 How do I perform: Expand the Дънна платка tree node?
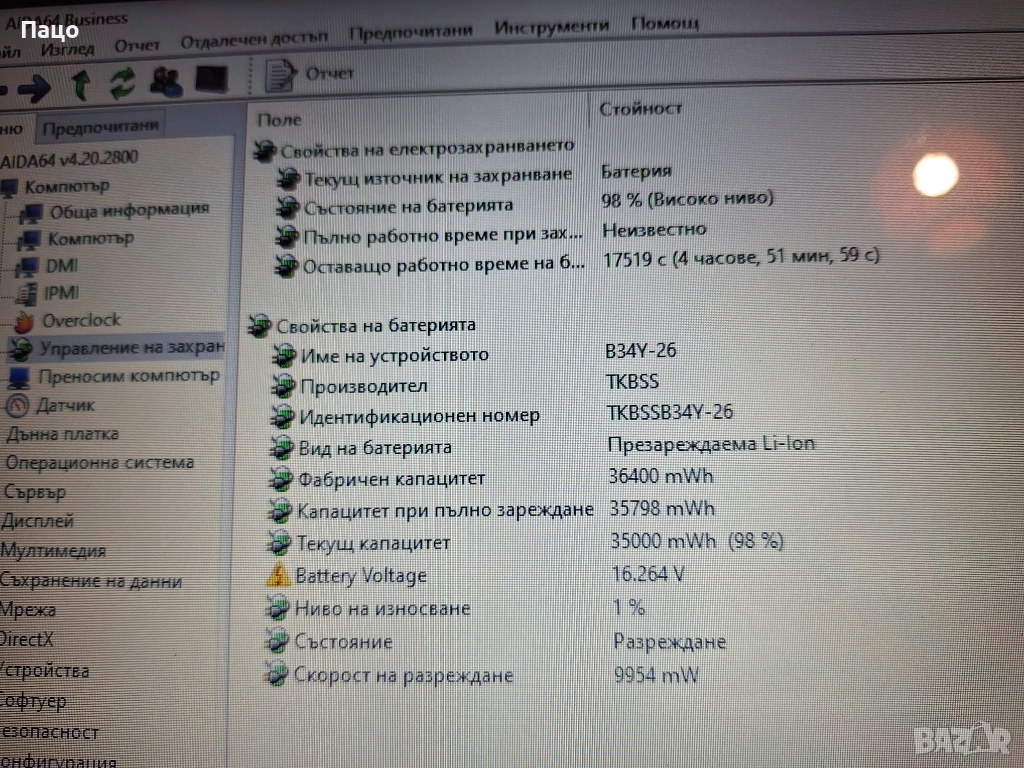(x=62, y=434)
